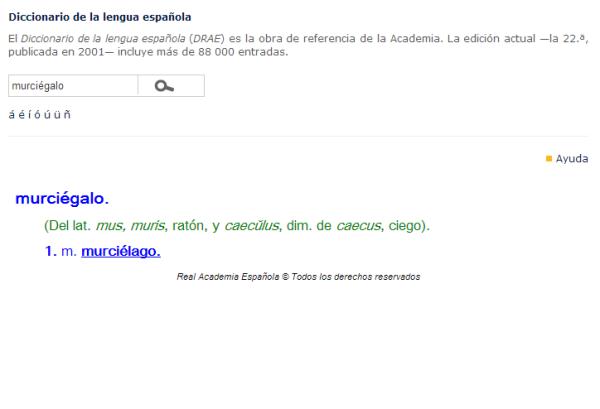Click the orange square beside Ayuda
The image size is (600, 409).
[x=549, y=159]
